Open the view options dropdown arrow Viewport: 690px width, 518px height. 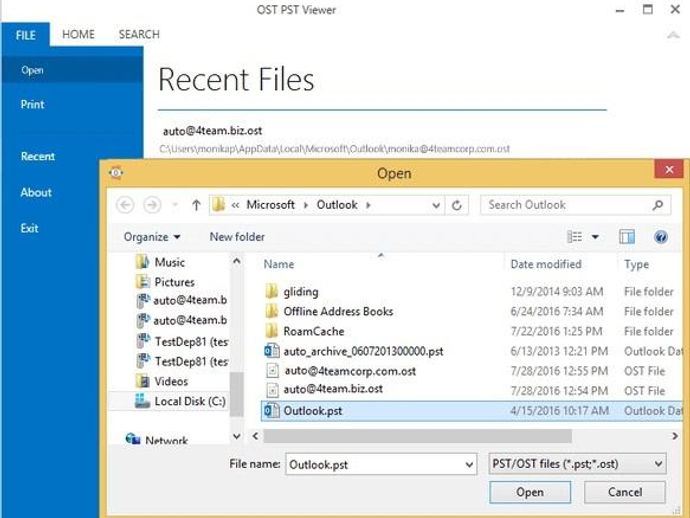(x=595, y=237)
